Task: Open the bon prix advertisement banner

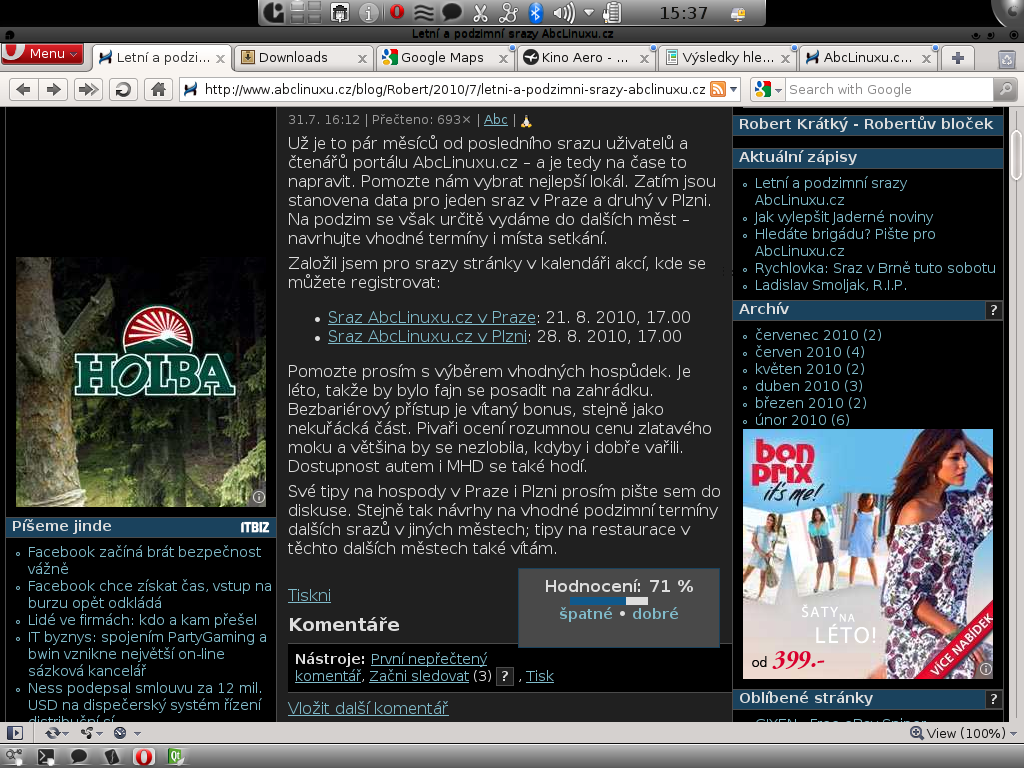Action: 868,554
